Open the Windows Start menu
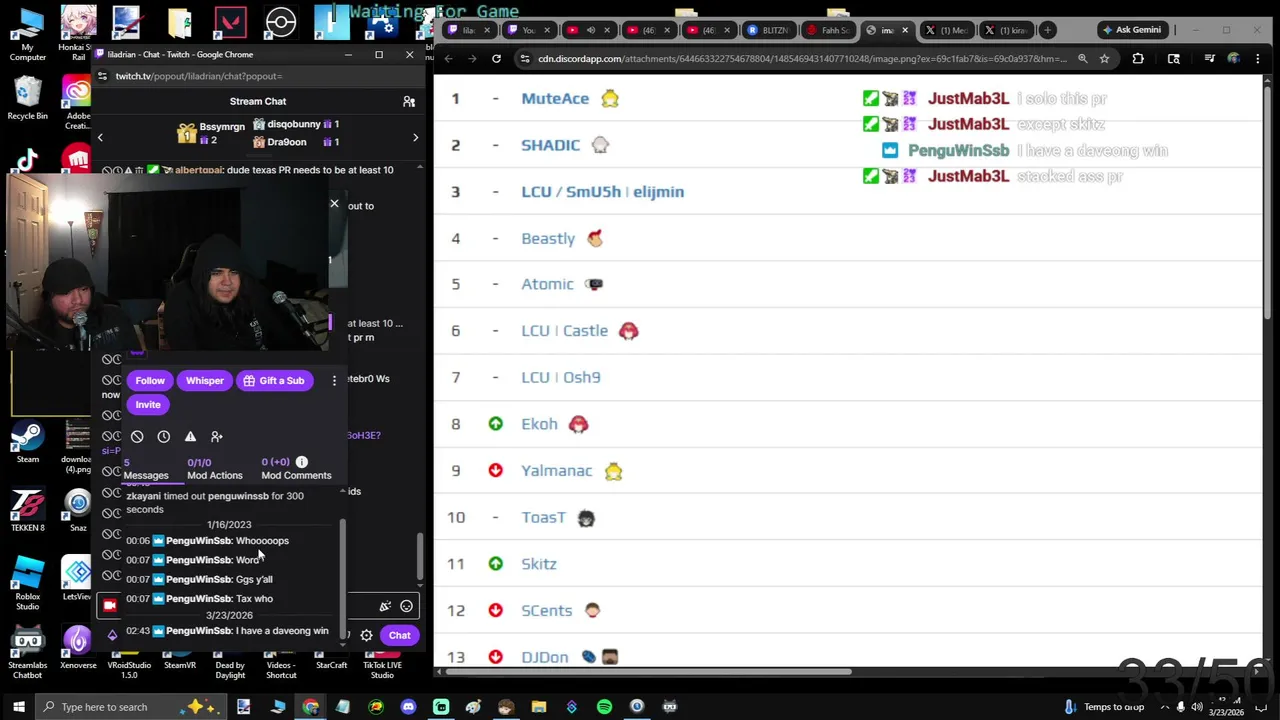Viewport: 1280px width, 720px height. (x=18, y=707)
